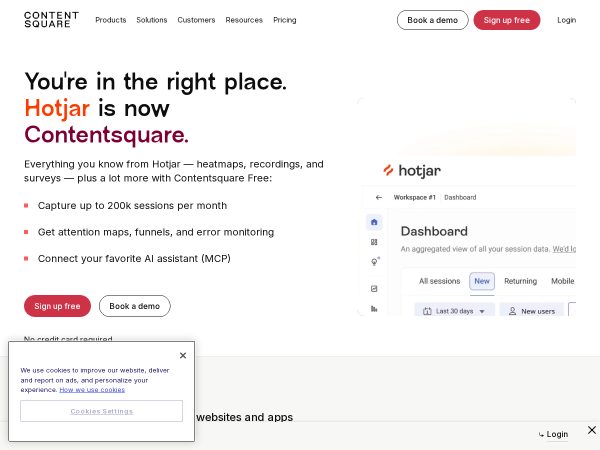Click the Dashboard heading in preview
Screen dimensions: 600x450
tap(434, 231)
